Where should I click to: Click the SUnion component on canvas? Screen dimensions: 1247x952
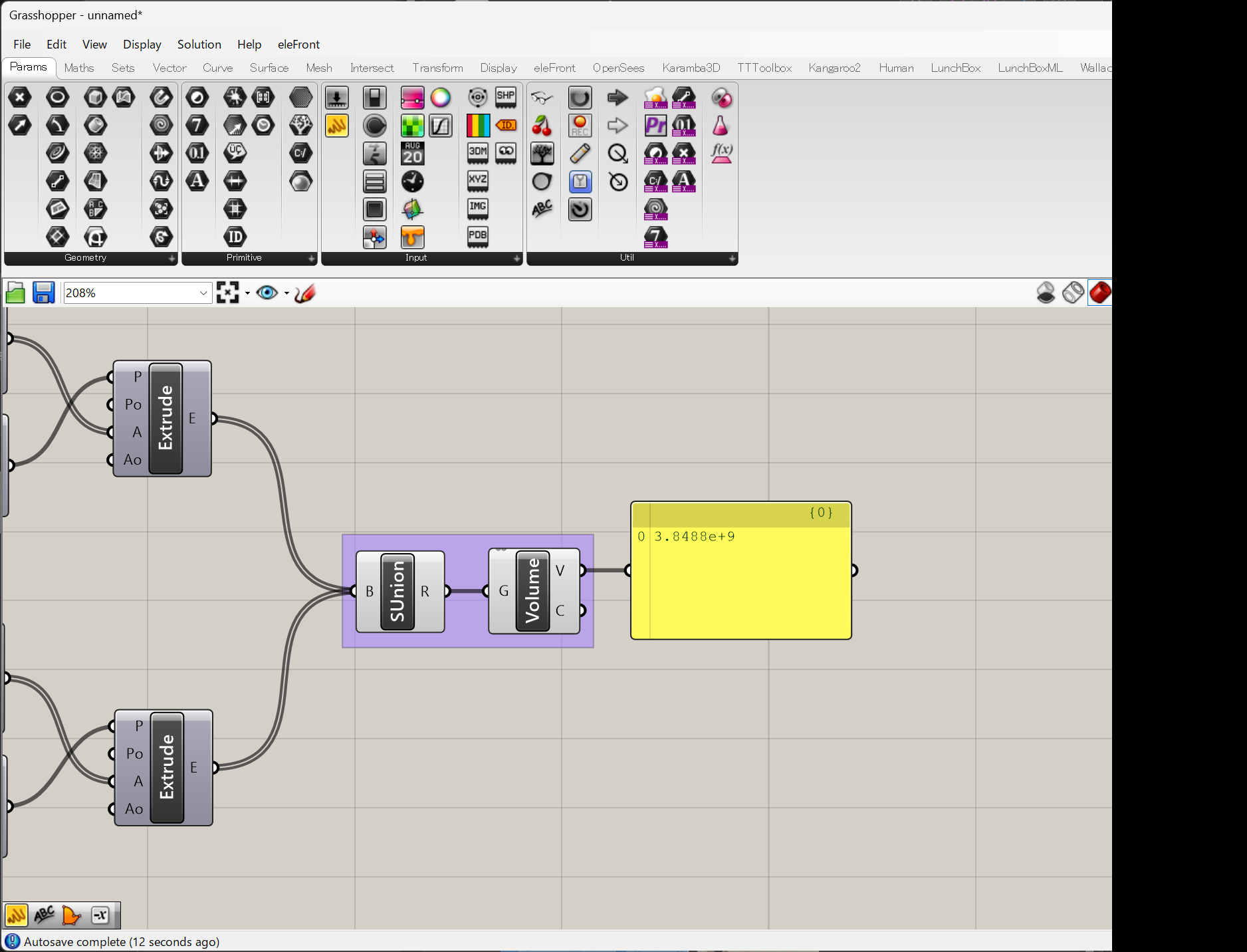pyautogui.click(x=397, y=591)
